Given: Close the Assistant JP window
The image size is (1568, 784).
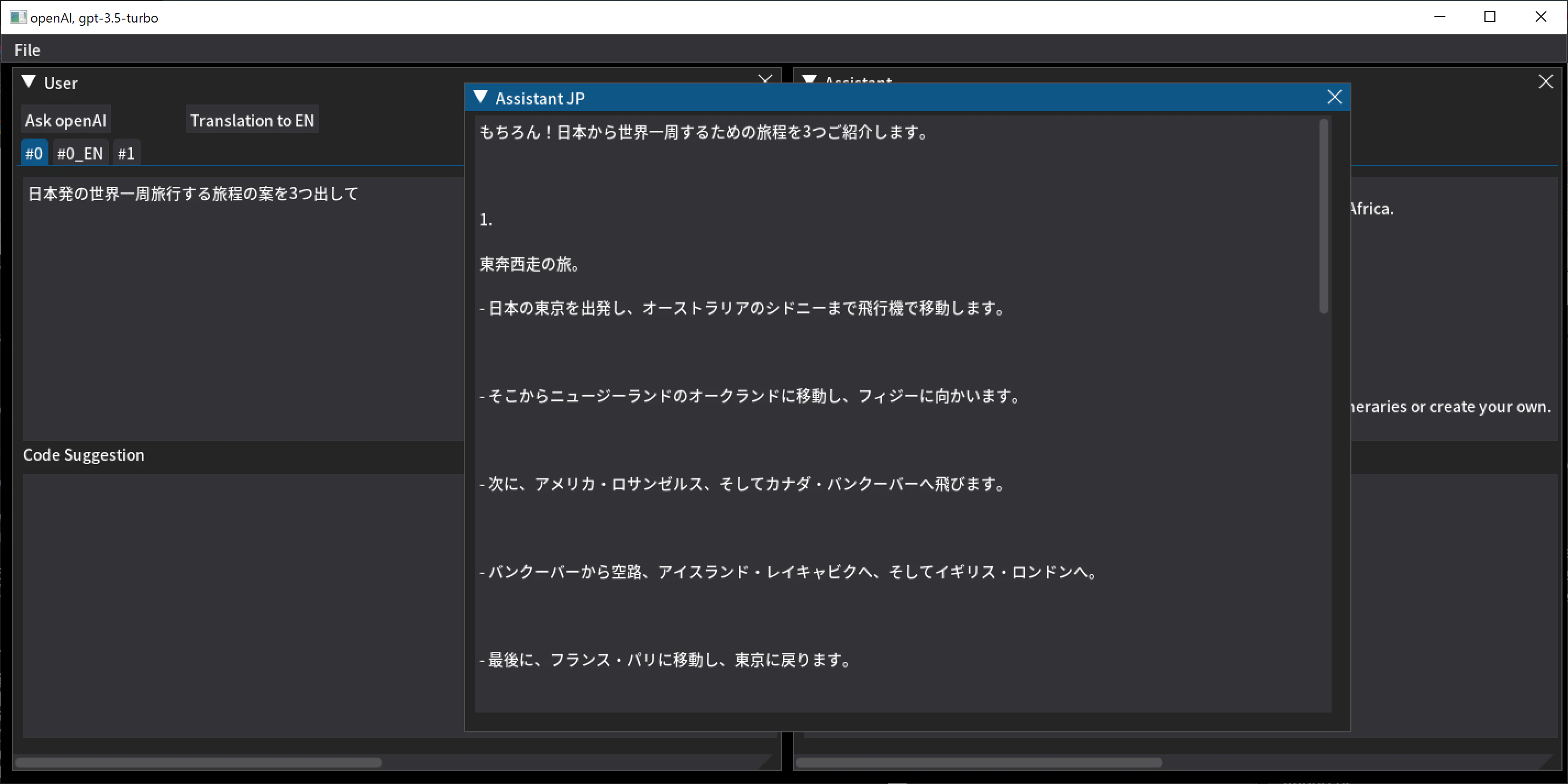Looking at the screenshot, I should click(x=1334, y=97).
